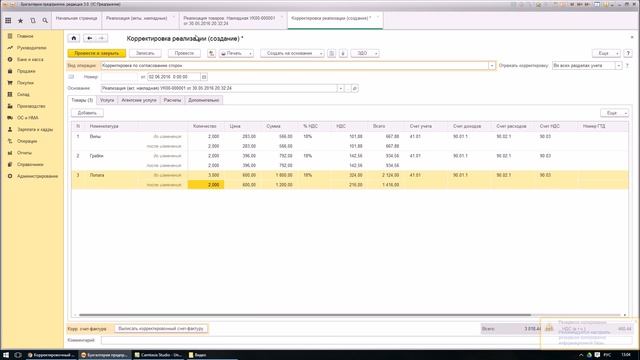Open Справочники in the sidebar
The width and height of the screenshot is (640, 360).
tap(30, 164)
